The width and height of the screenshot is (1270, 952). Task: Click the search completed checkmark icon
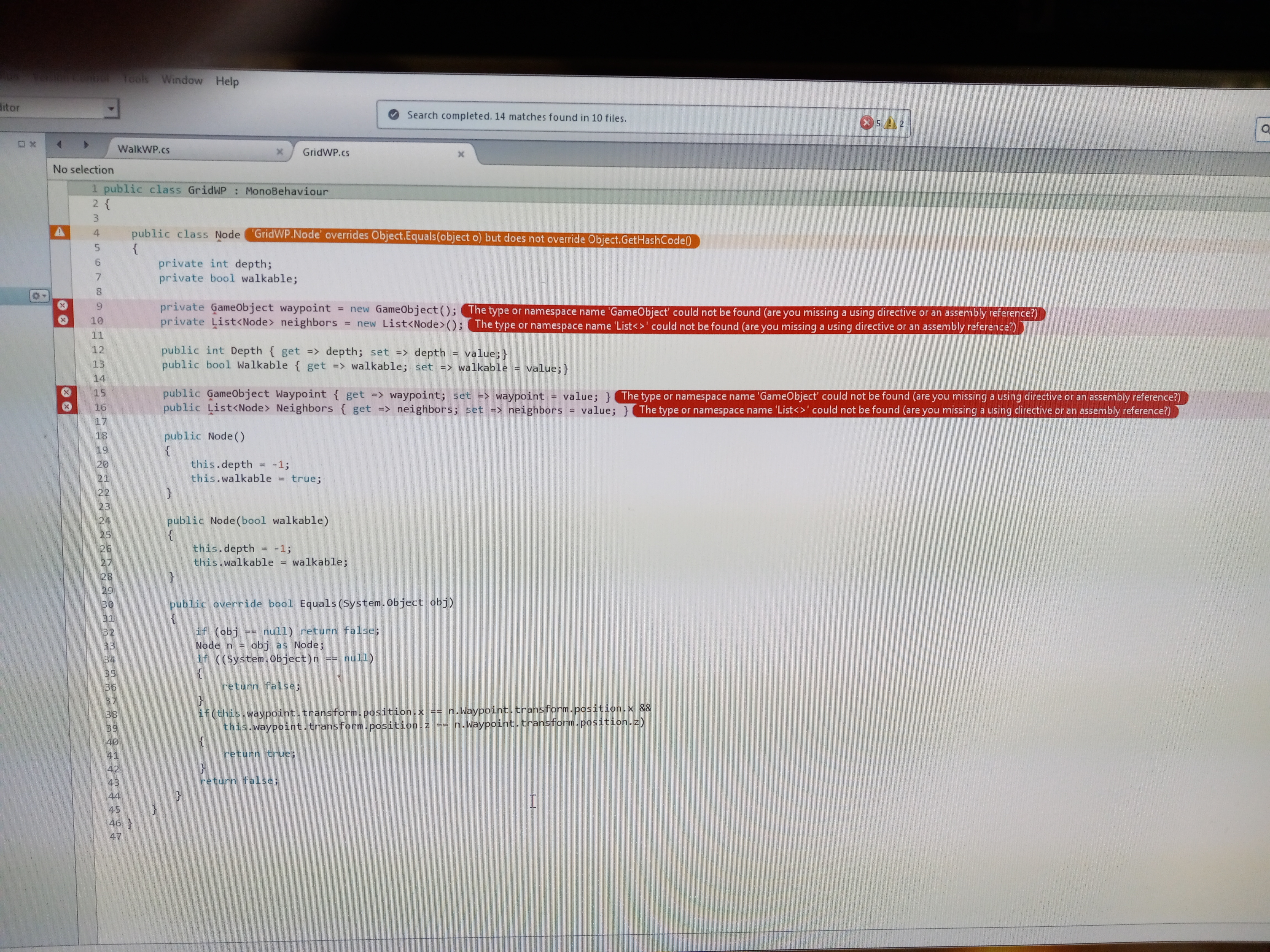(x=394, y=114)
